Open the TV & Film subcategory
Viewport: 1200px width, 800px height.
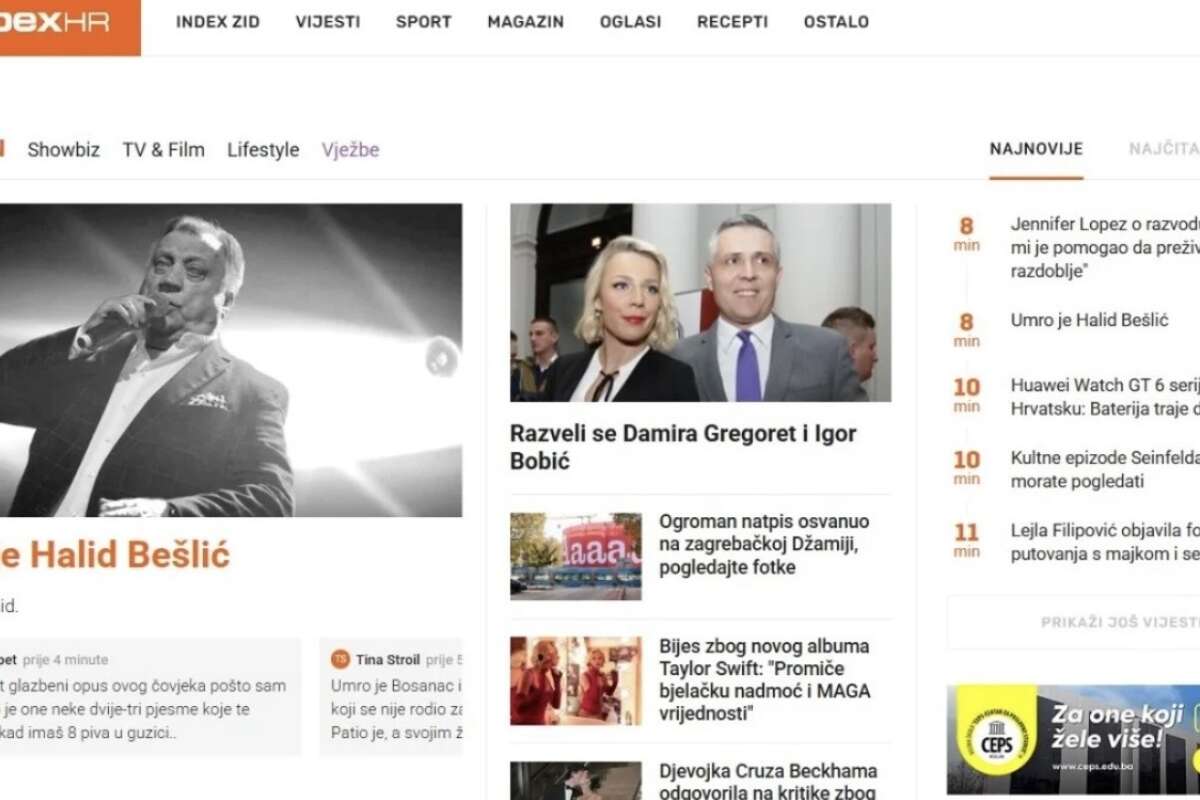[163, 150]
